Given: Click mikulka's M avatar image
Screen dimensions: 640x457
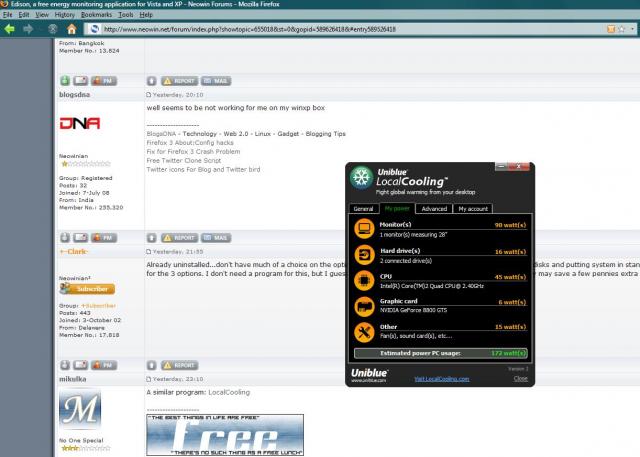Looking at the screenshot, I should tap(80, 409).
